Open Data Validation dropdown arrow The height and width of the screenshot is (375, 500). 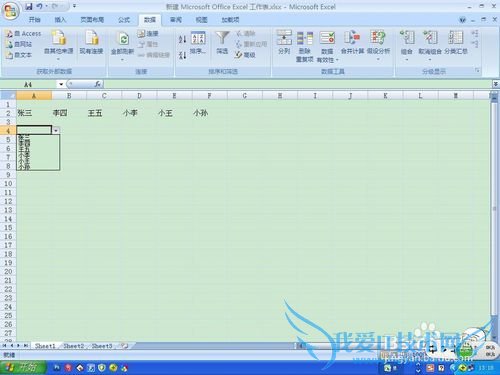(337, 60)
